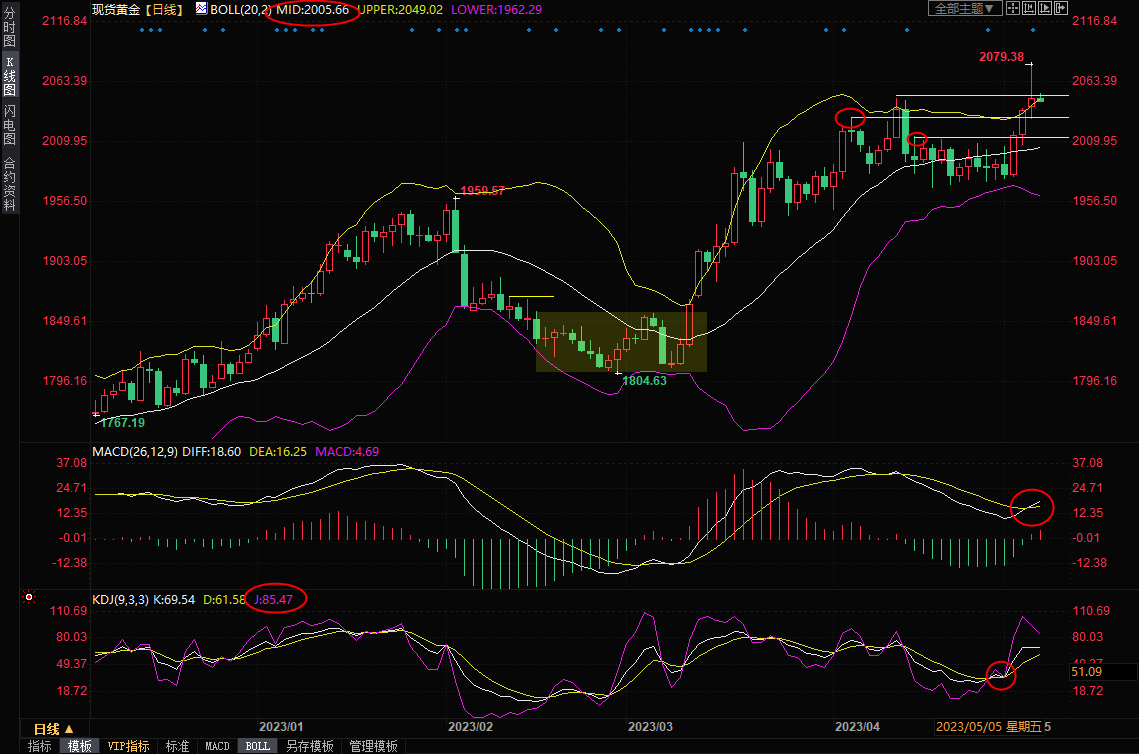Viewport: 1139px width, 754px height.
Task: Click the horizontal range measure icon
Action: [1029, 8]
